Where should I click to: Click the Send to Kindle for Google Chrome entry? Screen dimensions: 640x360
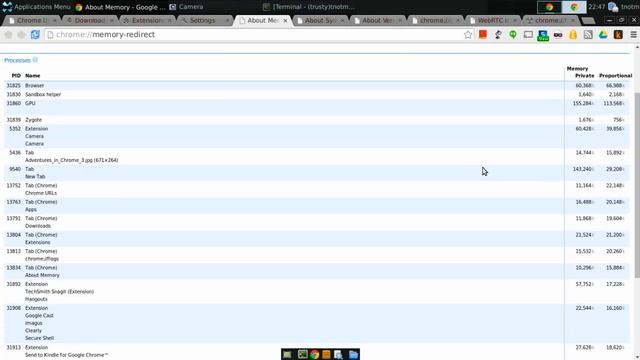point(67,355)
